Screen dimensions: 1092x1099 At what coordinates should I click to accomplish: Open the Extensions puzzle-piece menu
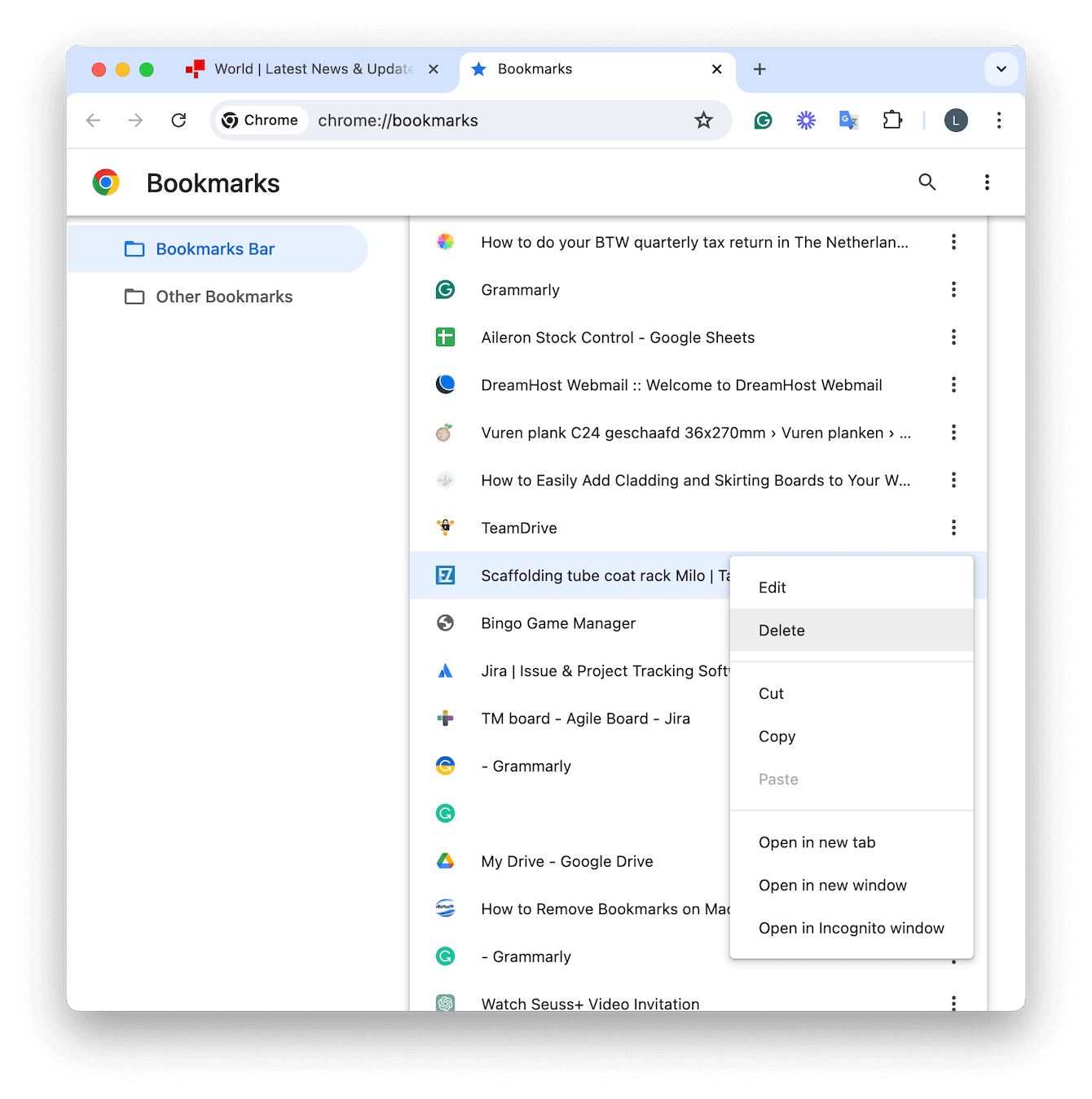coord(892,120)
